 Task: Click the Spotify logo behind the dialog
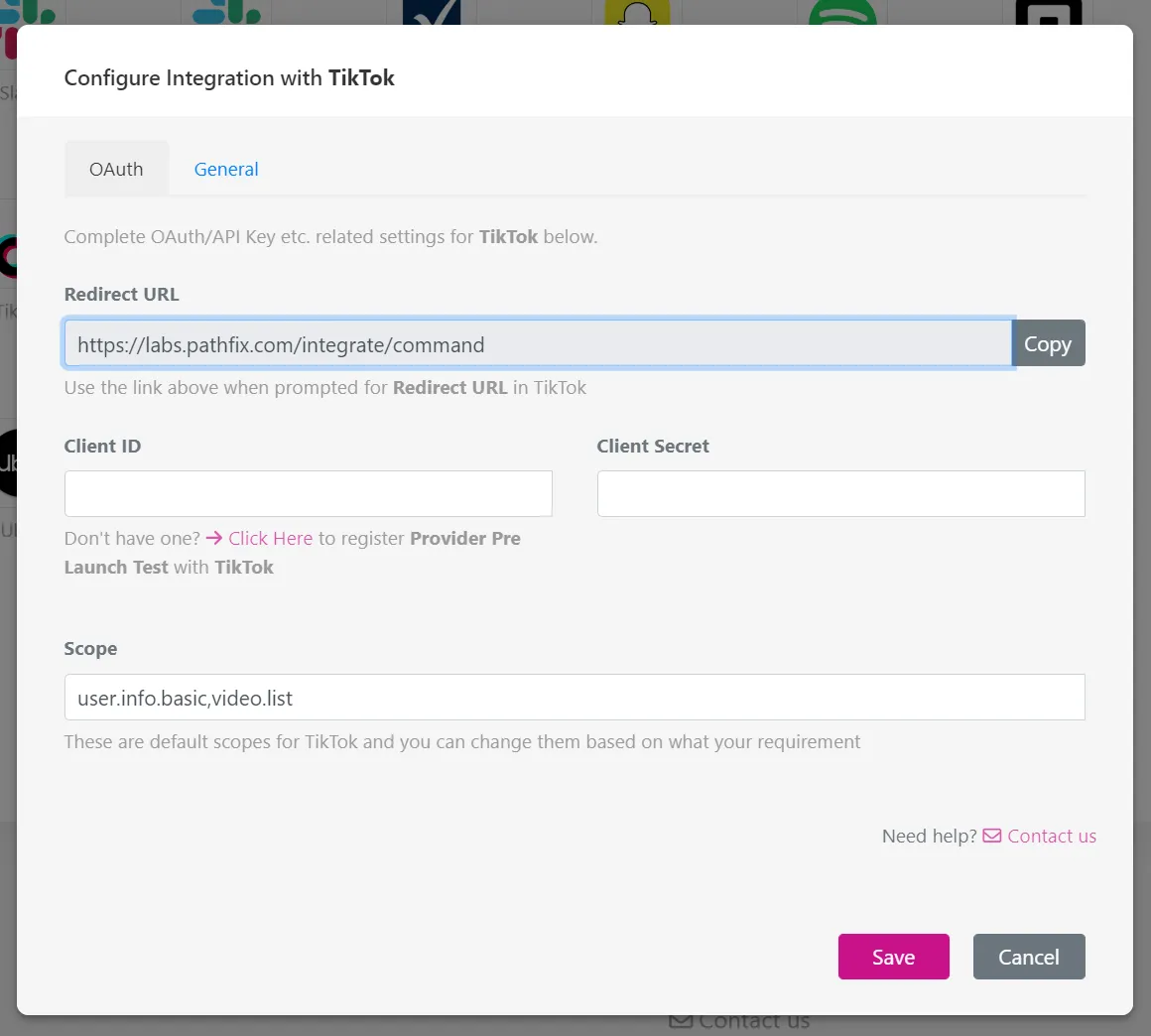click(842, 13)
